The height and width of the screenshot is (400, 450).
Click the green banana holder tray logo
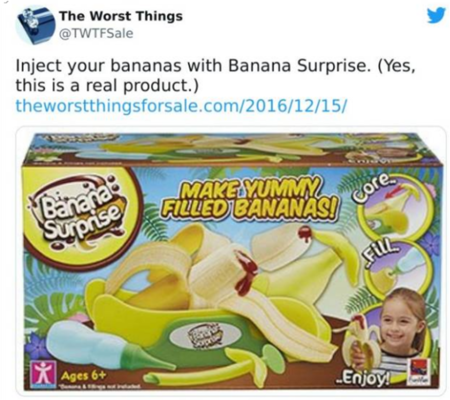click(205, 336)
